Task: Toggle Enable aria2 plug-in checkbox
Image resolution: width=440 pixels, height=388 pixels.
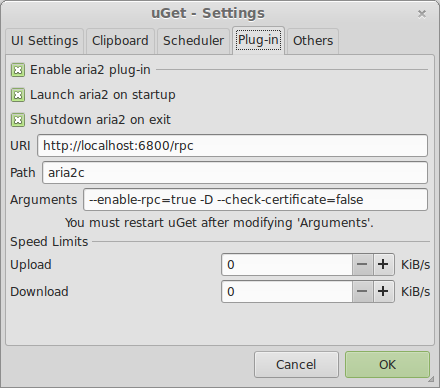Action: [18, 70]
